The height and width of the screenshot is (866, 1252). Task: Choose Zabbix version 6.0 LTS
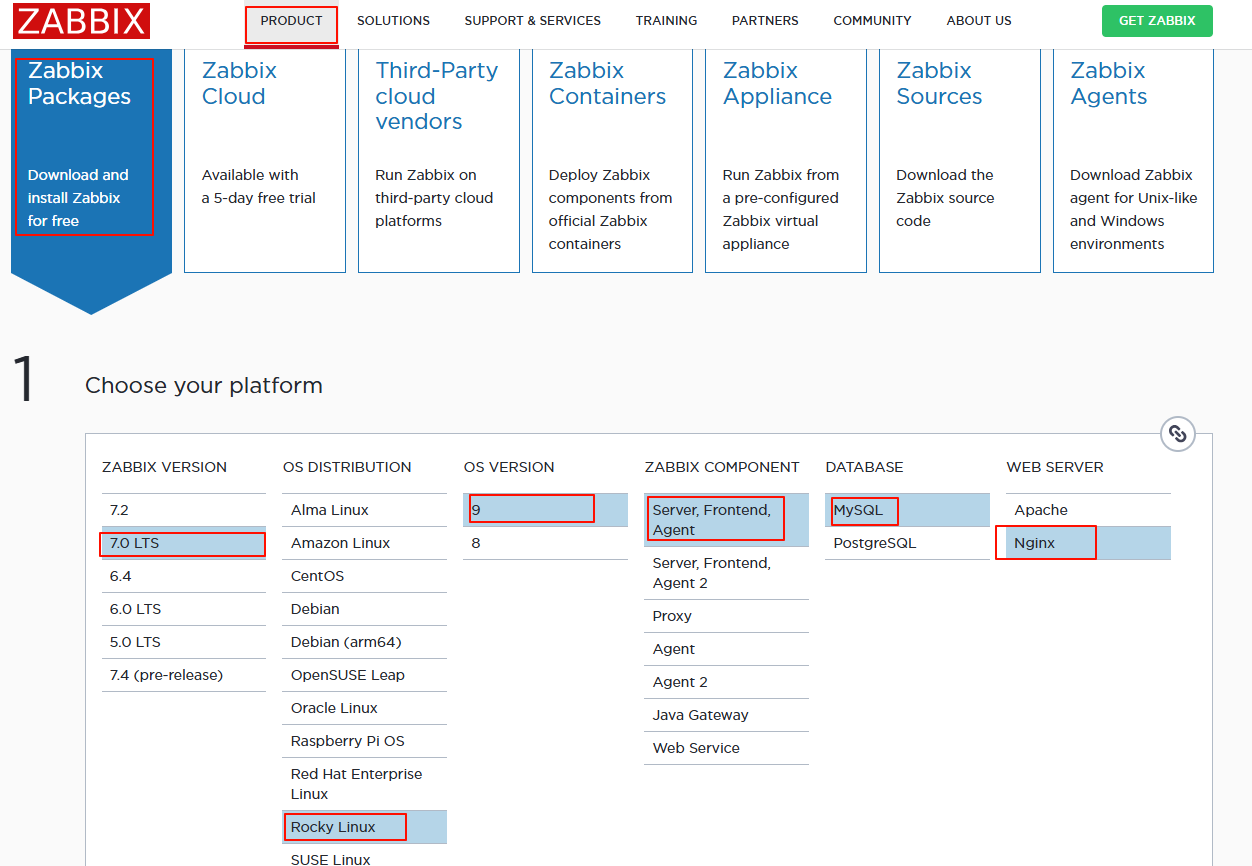pos(184,609)
